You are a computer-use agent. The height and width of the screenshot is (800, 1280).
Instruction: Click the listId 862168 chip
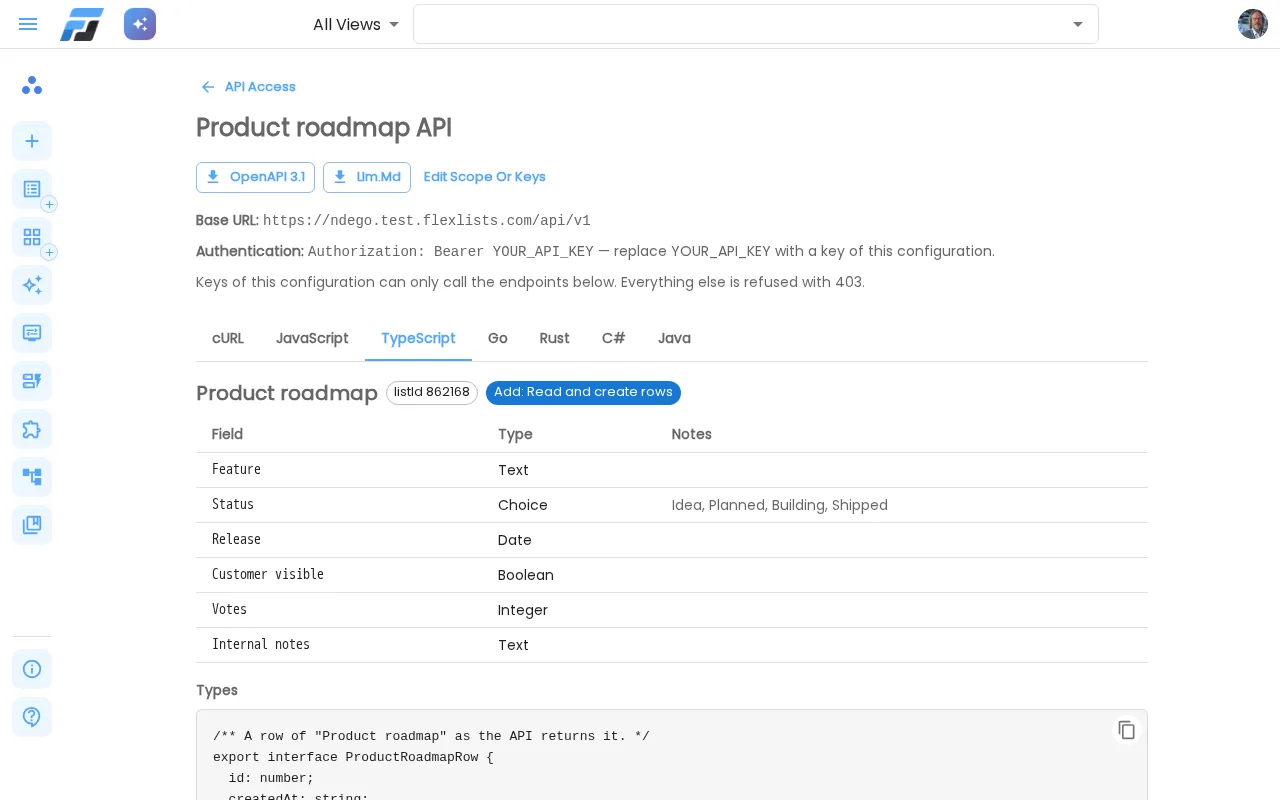(432, 392)
